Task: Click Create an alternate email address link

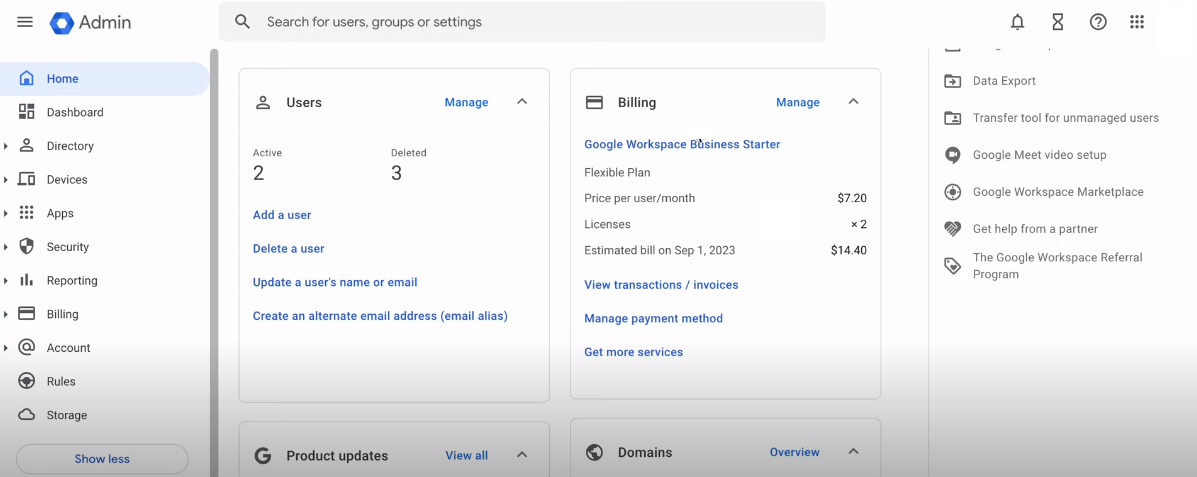Action: pyautogui.click(x=380, y=316)
